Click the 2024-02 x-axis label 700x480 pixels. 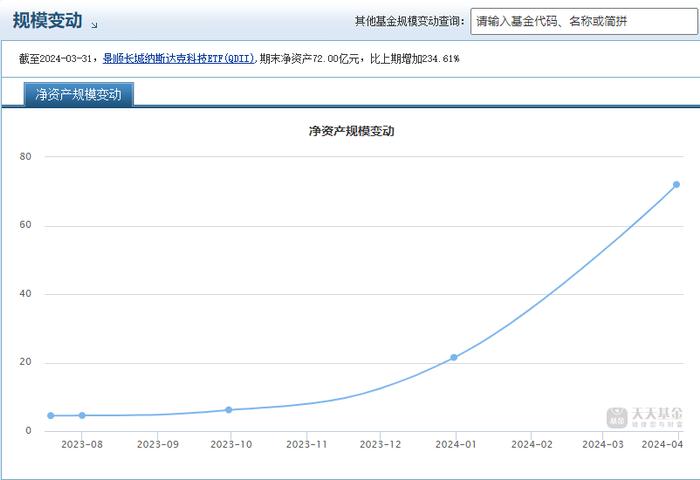click(532, 444)
